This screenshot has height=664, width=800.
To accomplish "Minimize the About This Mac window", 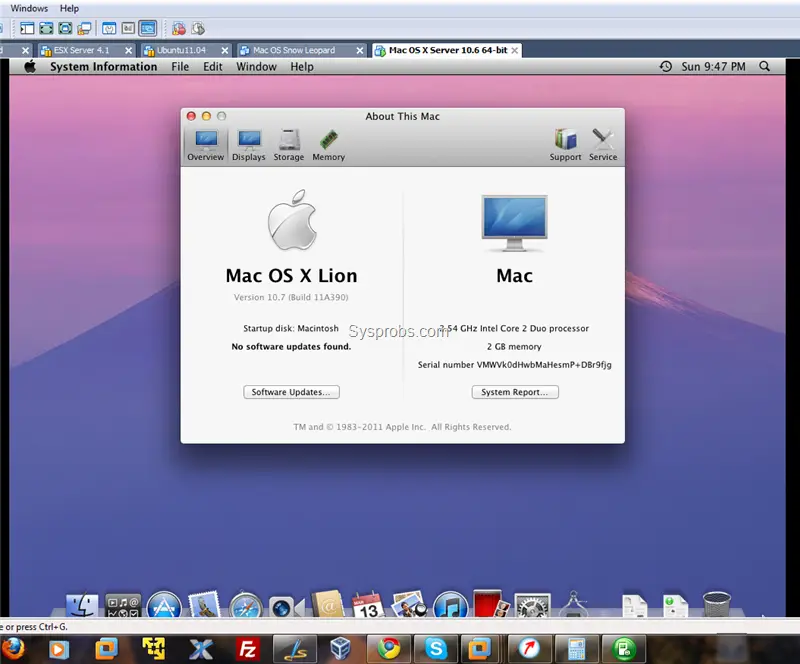I will pos(206,116).
